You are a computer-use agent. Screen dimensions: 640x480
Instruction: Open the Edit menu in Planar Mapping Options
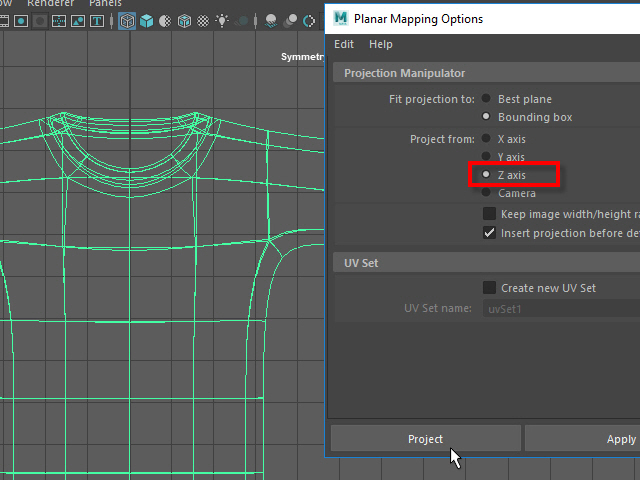coord(344,44)
